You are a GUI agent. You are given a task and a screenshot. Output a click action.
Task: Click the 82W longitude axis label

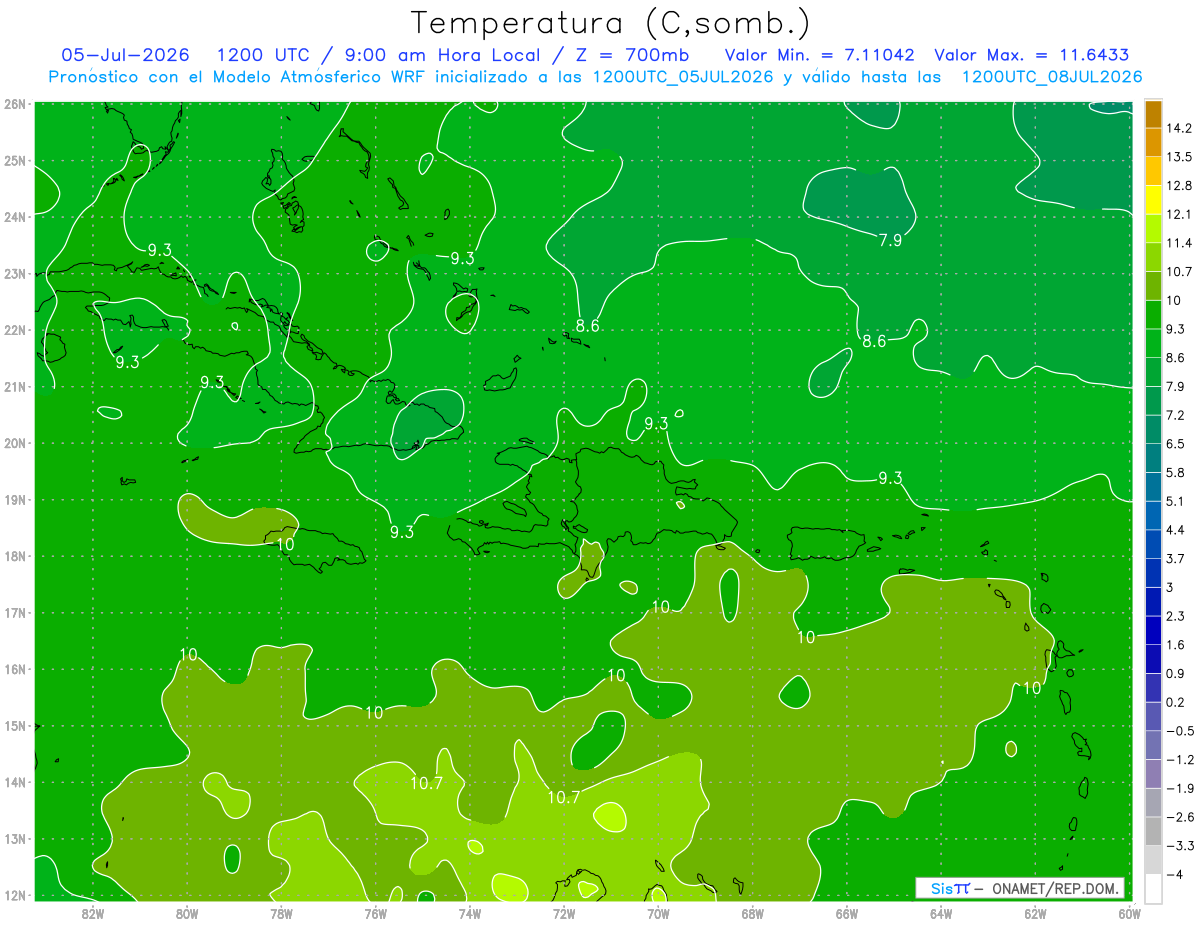(x=93, y=913)
